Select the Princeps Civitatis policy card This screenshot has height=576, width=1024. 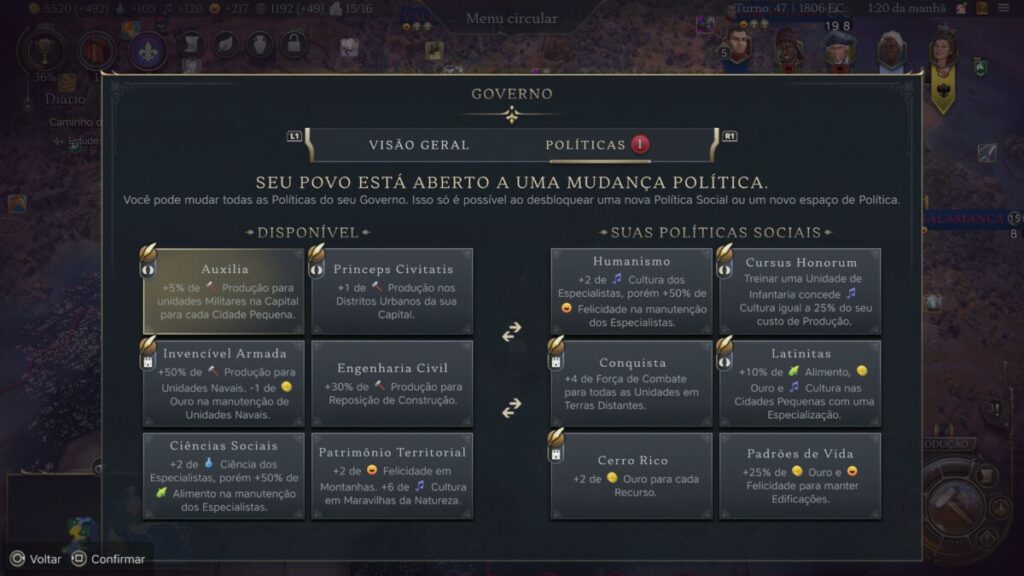392,291
